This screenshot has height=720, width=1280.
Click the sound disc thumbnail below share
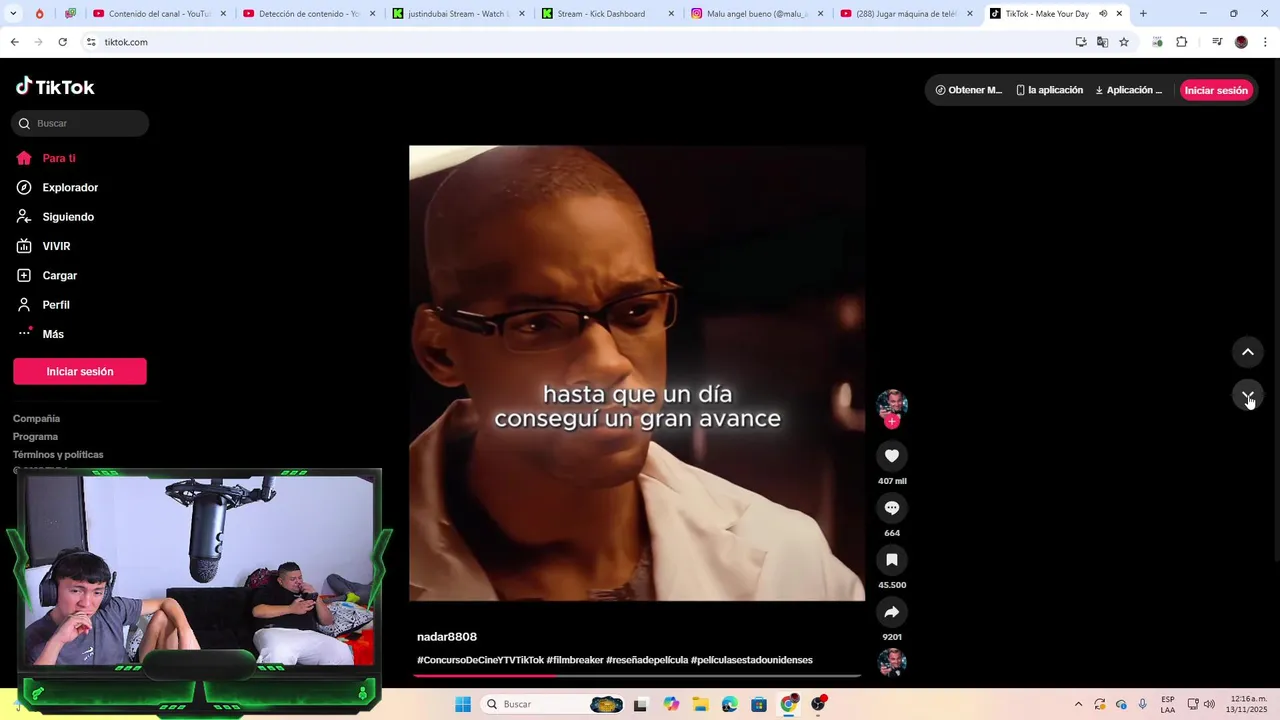(x=892, y=662)
